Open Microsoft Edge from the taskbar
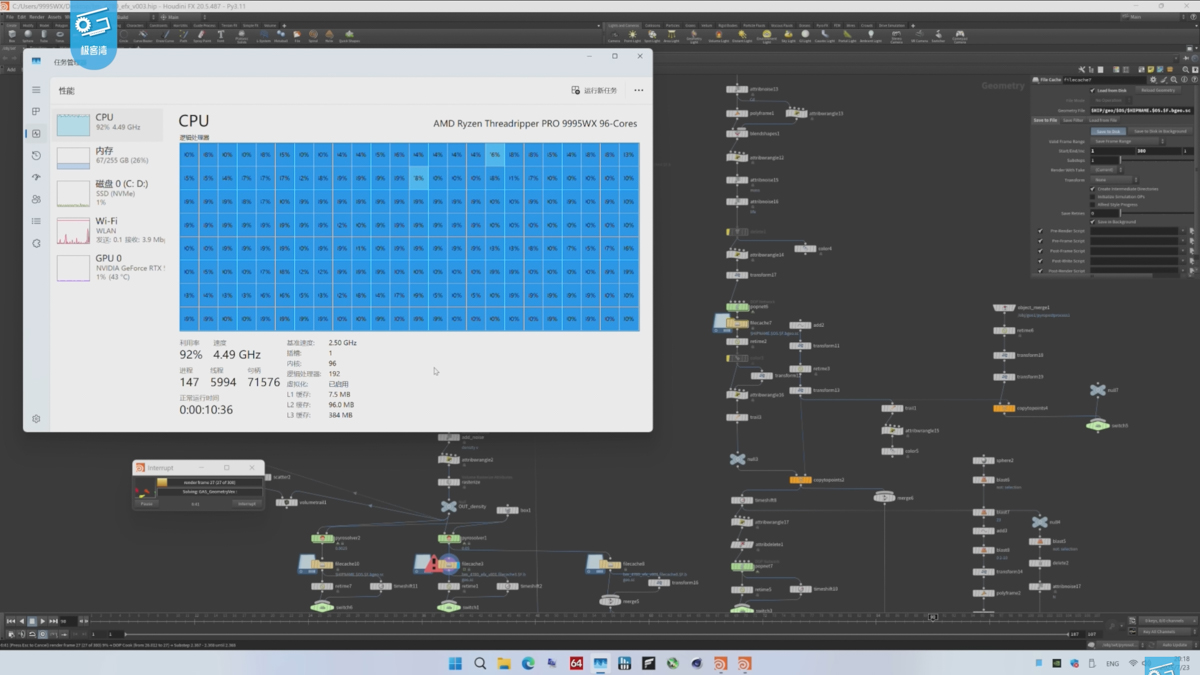This screenshot has height=675, width=1200. (528, 663)
